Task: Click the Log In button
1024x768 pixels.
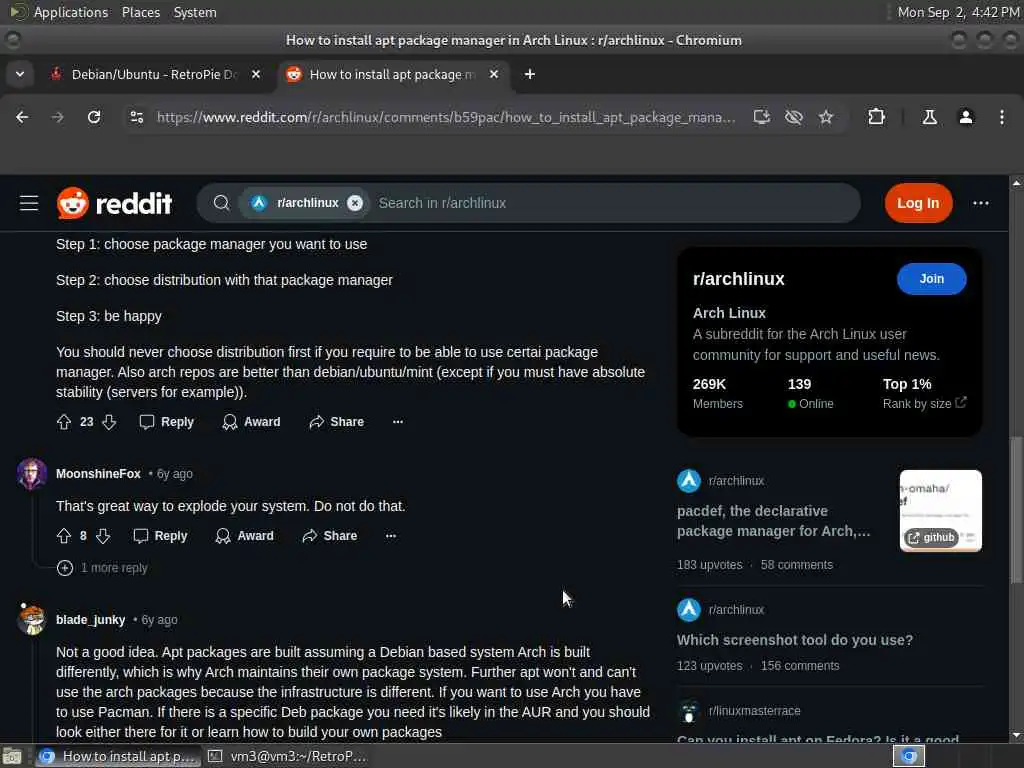Action: point(918,203)
